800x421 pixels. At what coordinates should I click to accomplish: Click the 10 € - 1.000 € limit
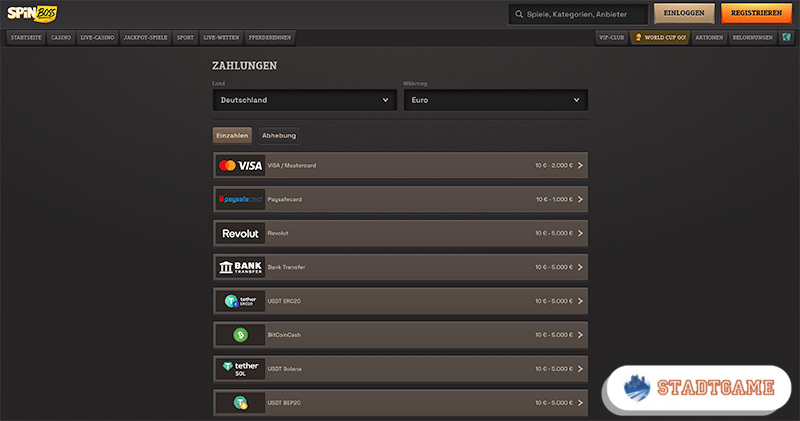point(555,200)
